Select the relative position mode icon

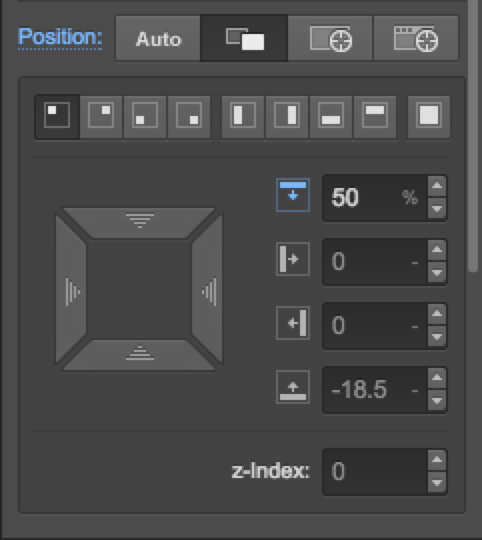click(x=244, y=38)
